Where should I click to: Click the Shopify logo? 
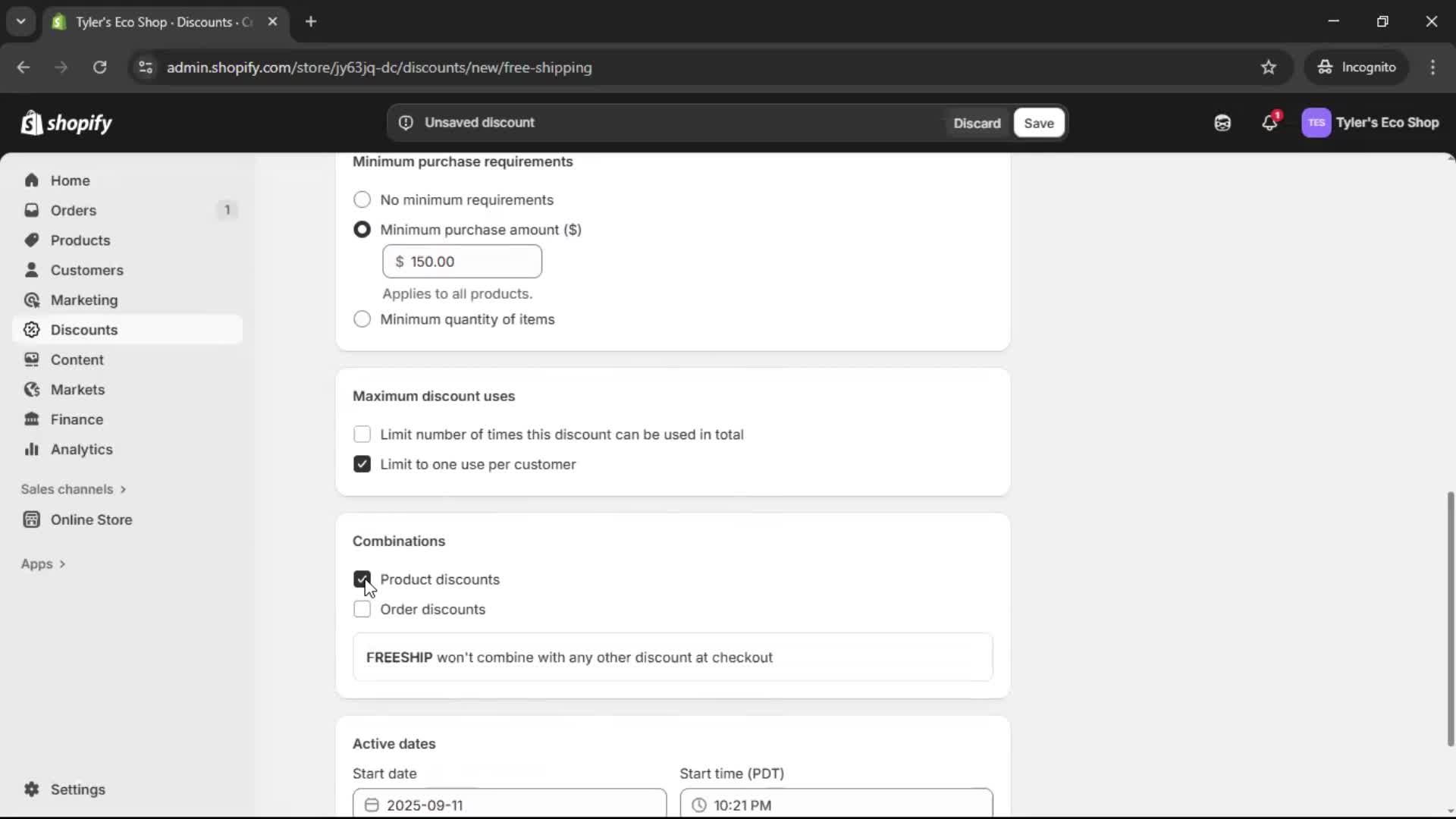point(67,122)
